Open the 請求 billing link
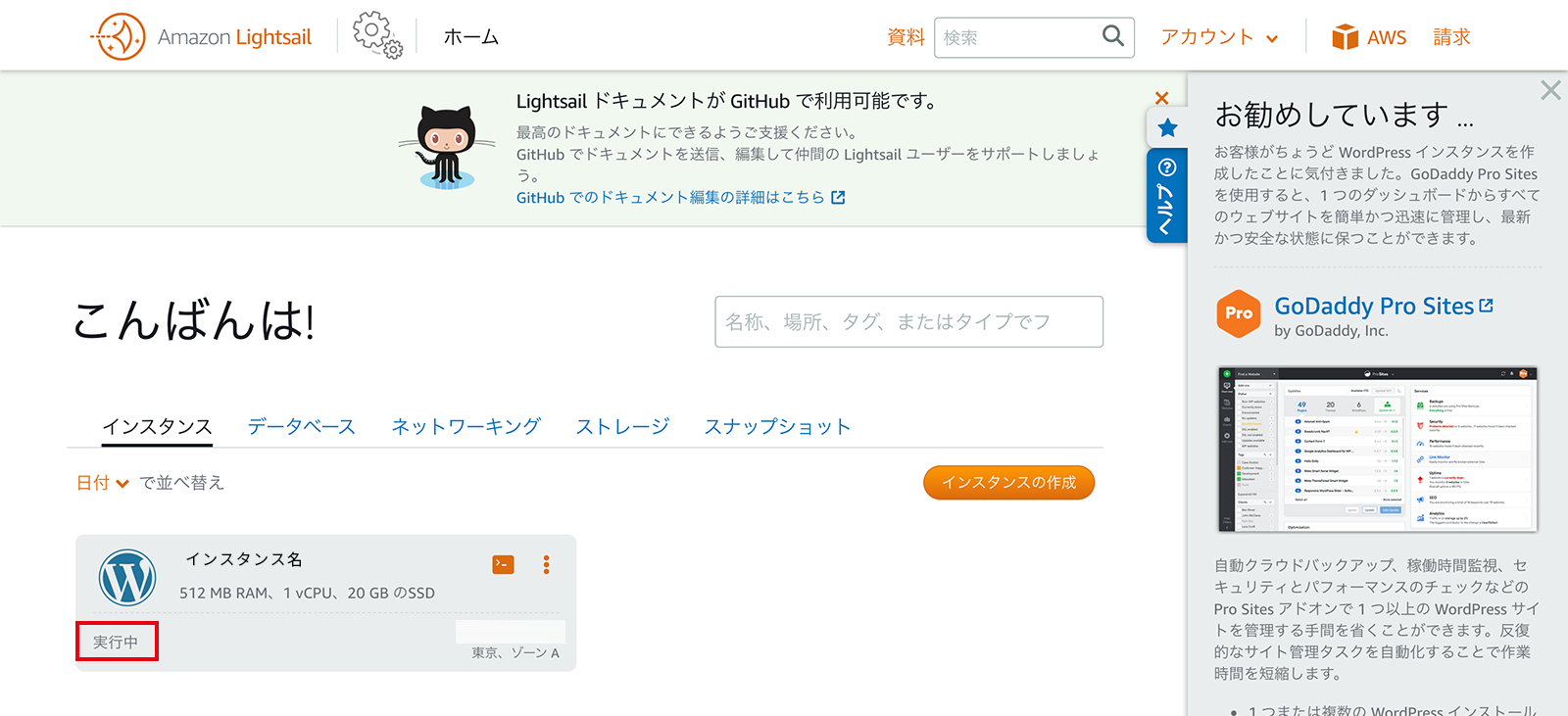 tap(1451, 37)
